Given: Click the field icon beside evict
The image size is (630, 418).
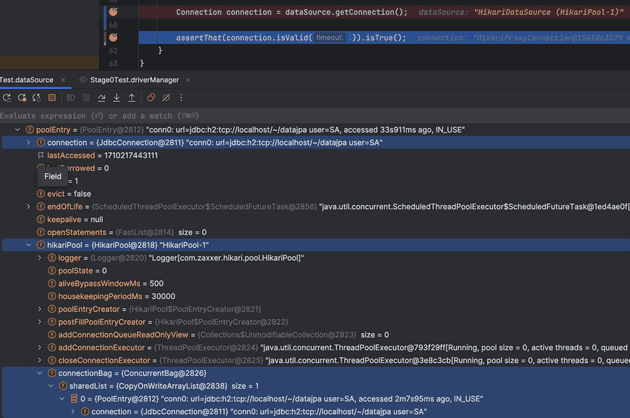Looking at the screenshot, I should pyautogui.click(x=41, y=194).
